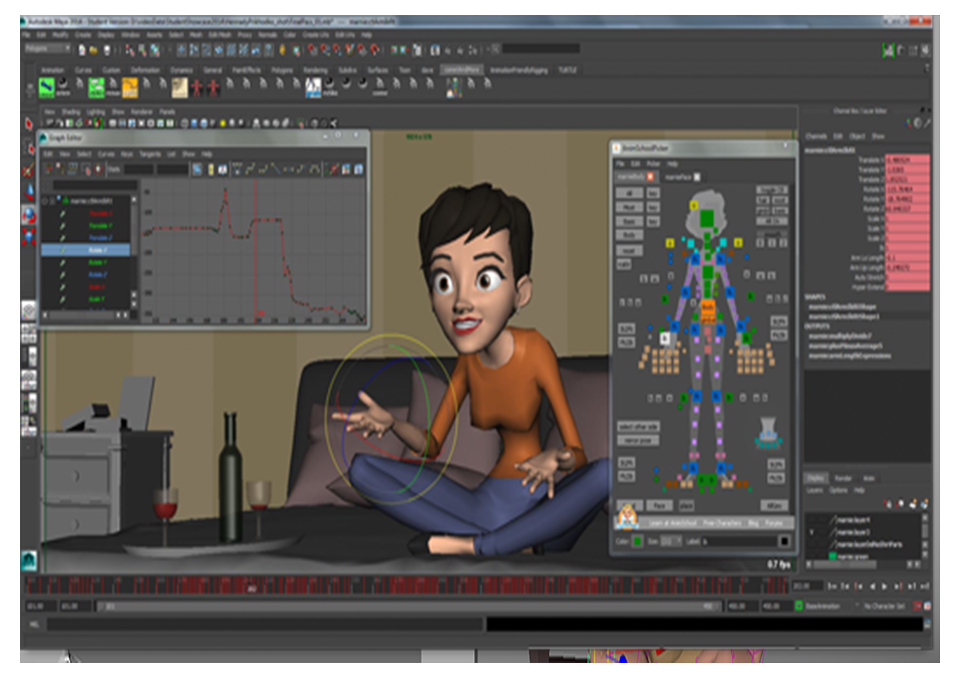Click the first magnet snap icon
This screenshot has height=678, width=960.
(312, 50)
